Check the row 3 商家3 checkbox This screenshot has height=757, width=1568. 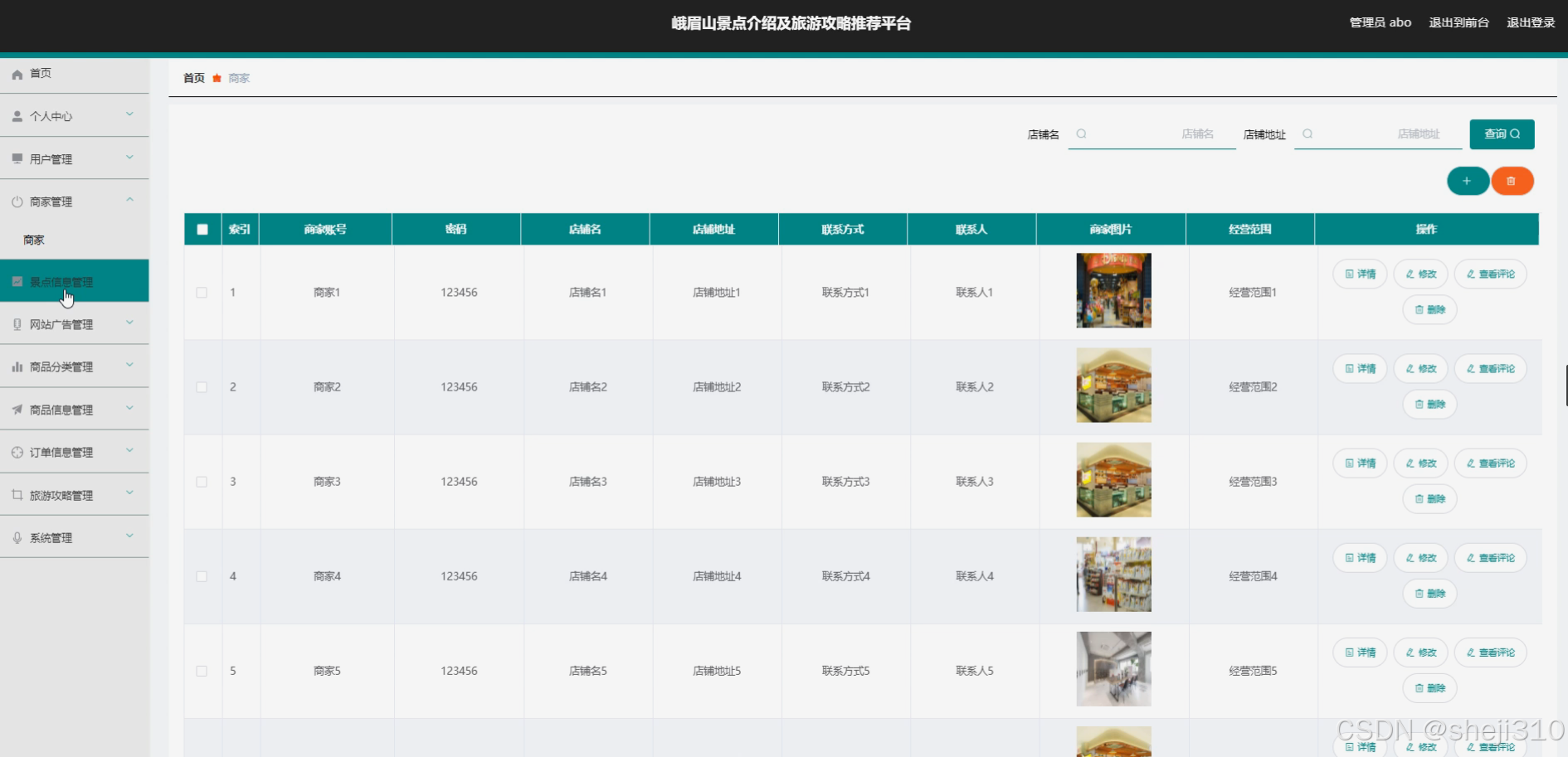coord(202,482)
